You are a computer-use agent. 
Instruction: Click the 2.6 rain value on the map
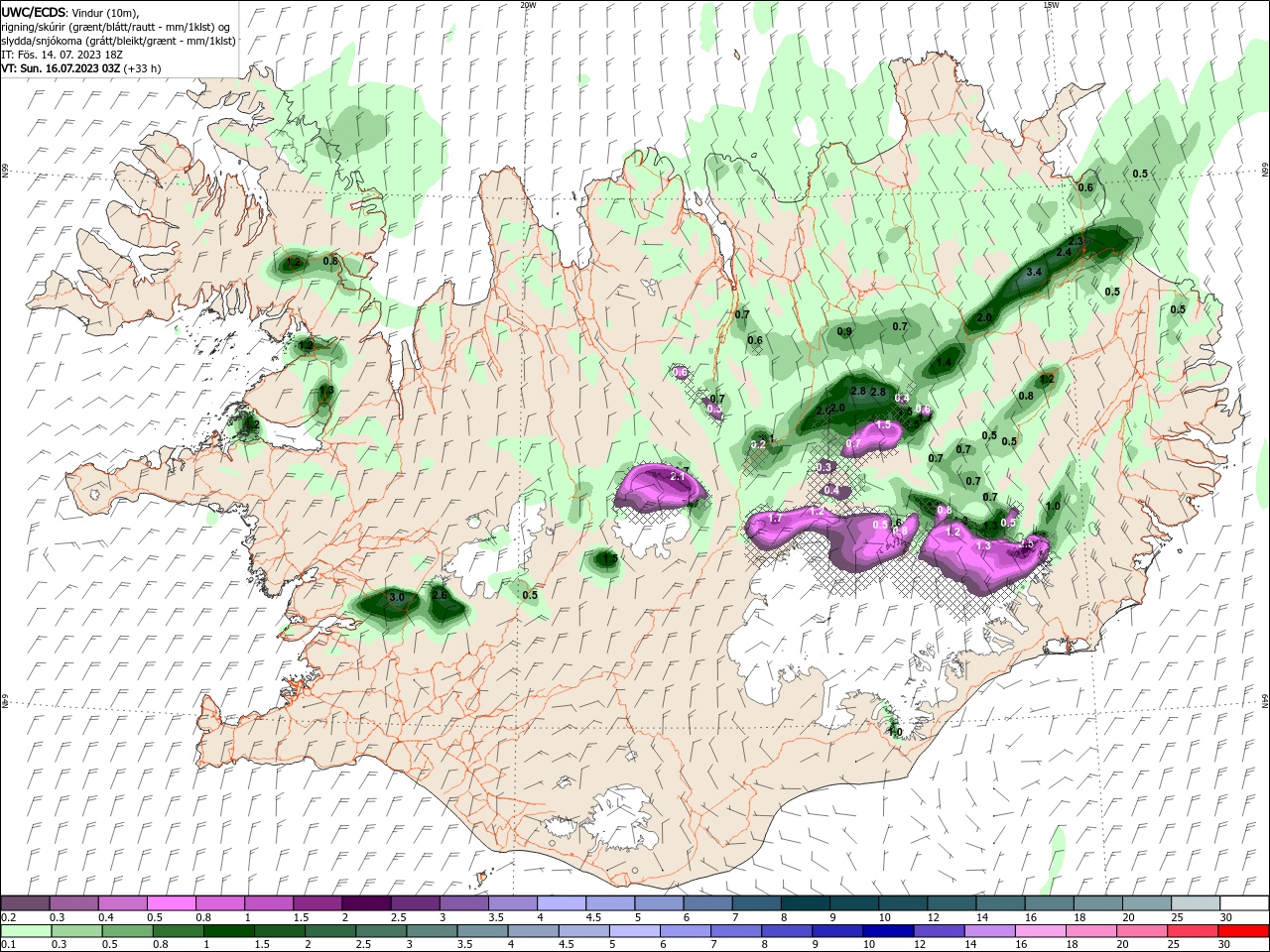440,595
